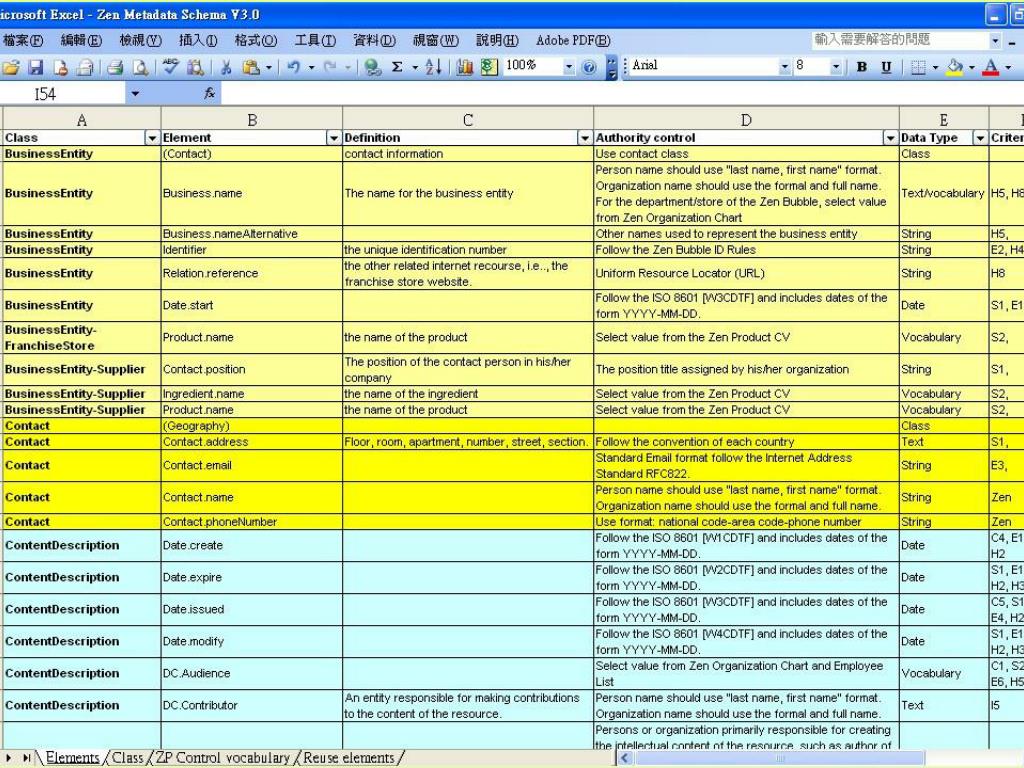
Task: Click the Name Box showing I54
Action: 62,94
